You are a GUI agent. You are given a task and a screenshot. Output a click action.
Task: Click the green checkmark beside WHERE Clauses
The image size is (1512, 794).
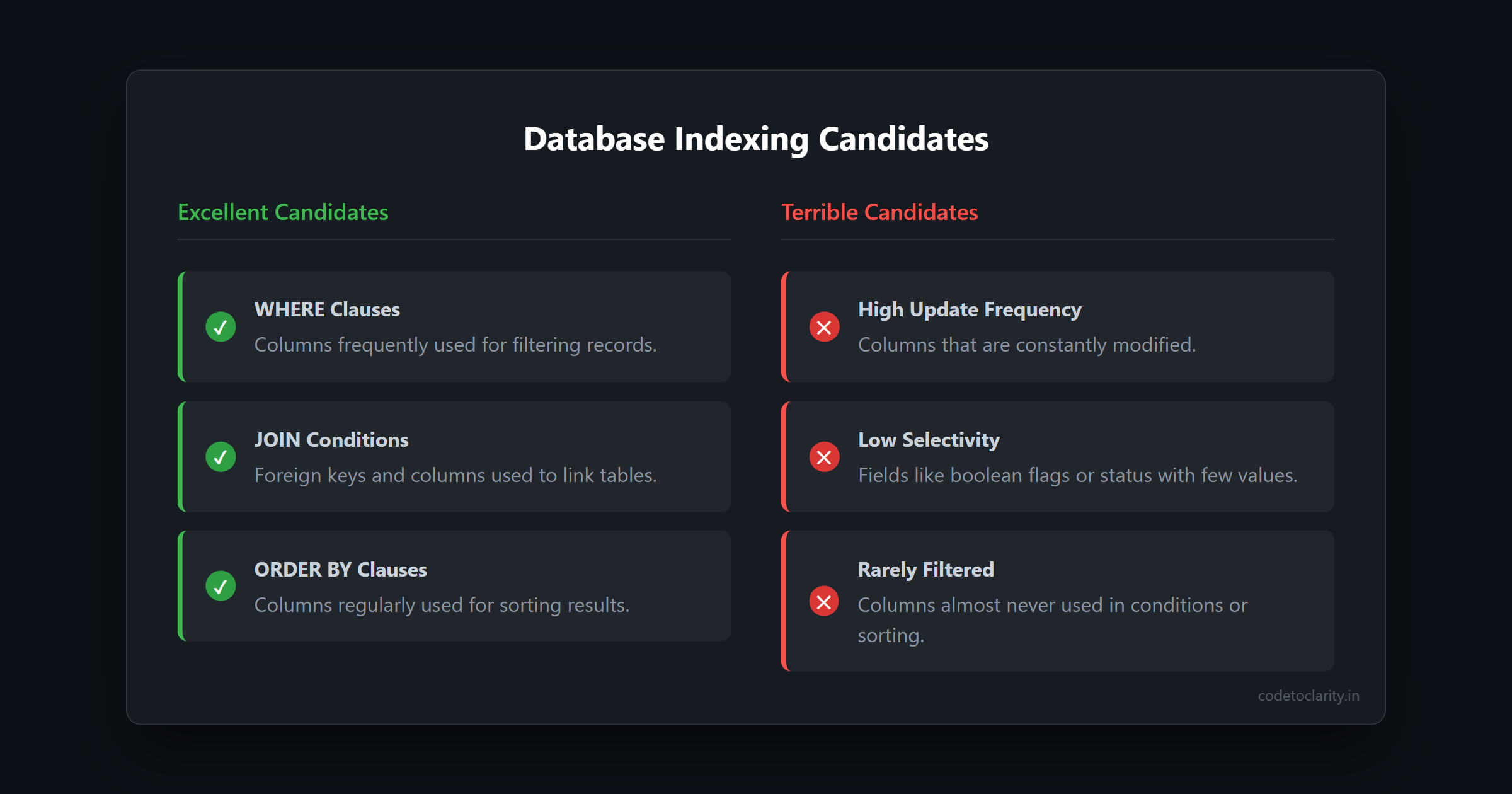(220, 327)
